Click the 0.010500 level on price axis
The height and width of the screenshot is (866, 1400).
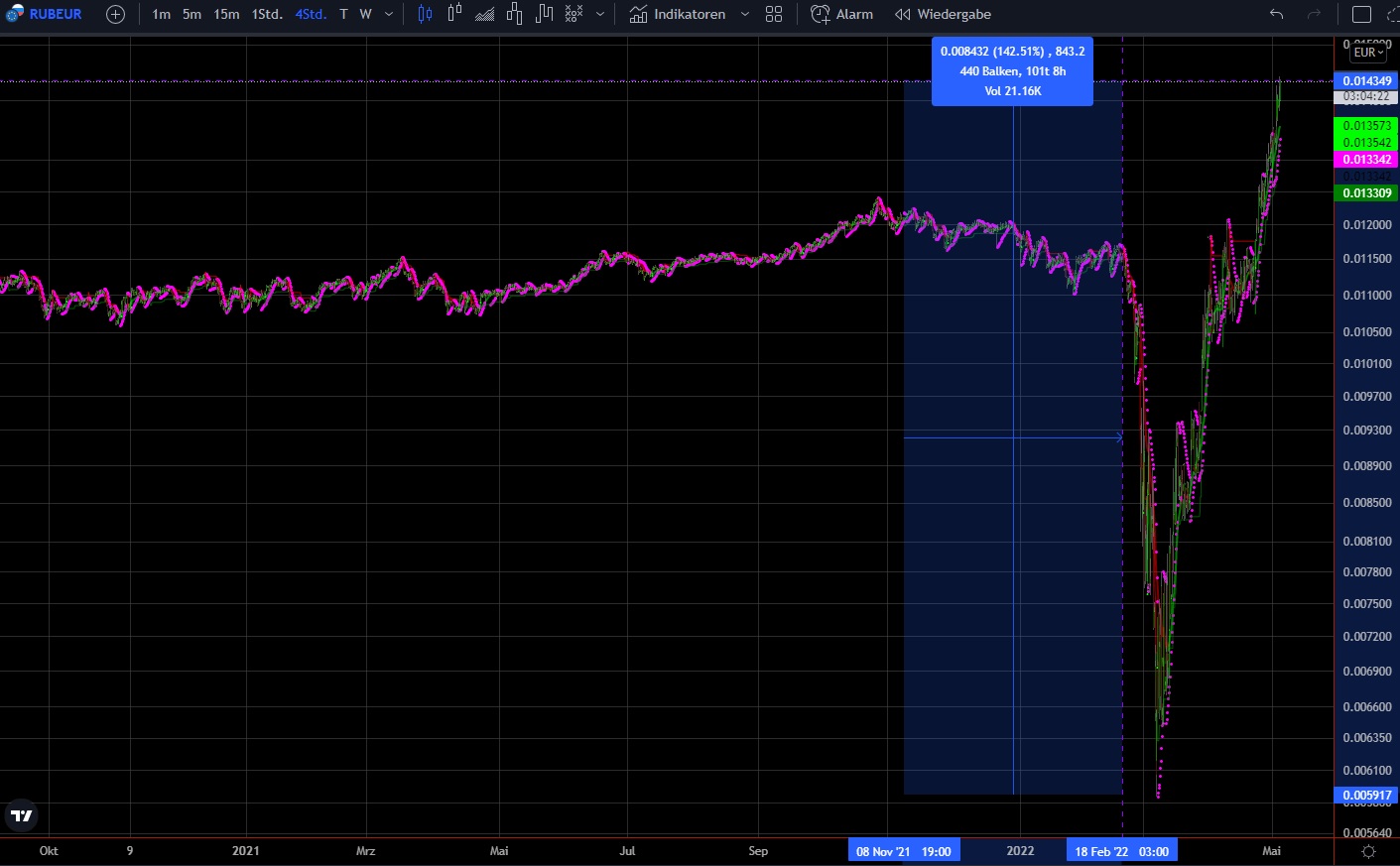1367,332
